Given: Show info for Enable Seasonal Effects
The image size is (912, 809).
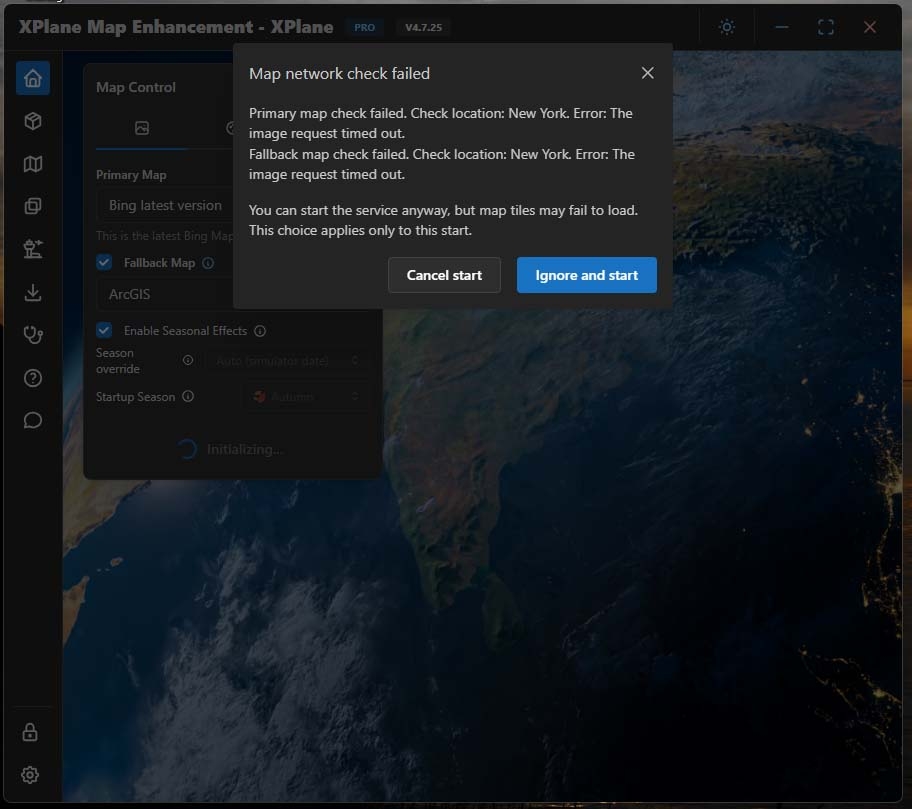Looking at the screenshot, I should pos(260,331).
